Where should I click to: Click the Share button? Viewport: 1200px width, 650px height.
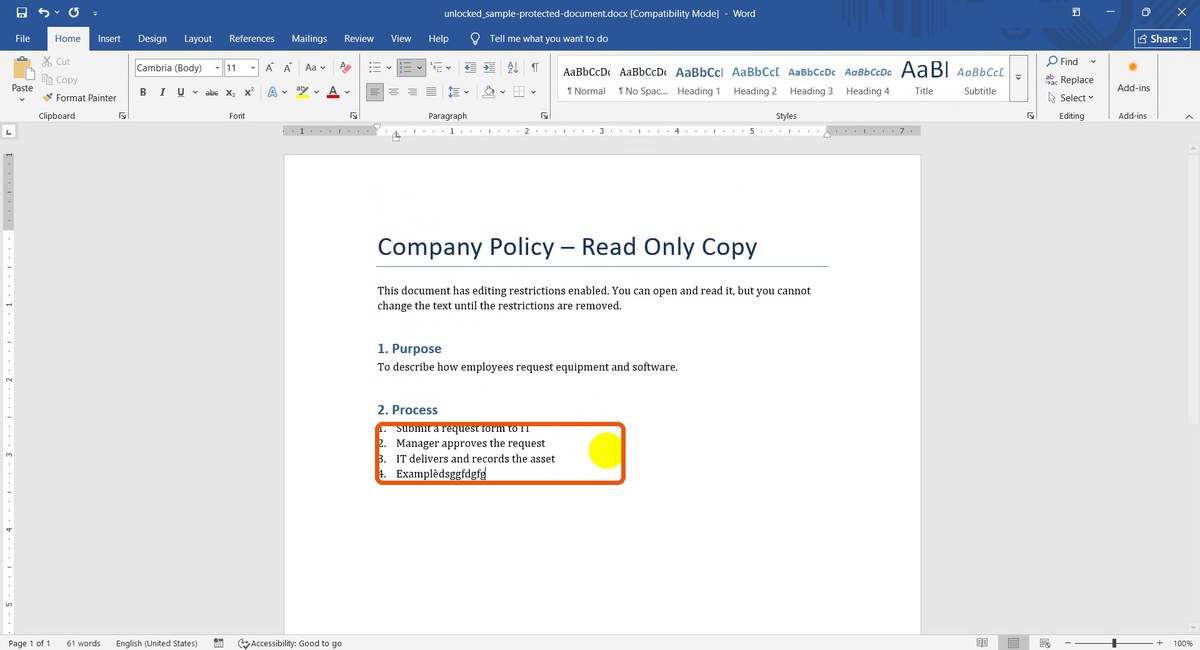pos(1161,39)
